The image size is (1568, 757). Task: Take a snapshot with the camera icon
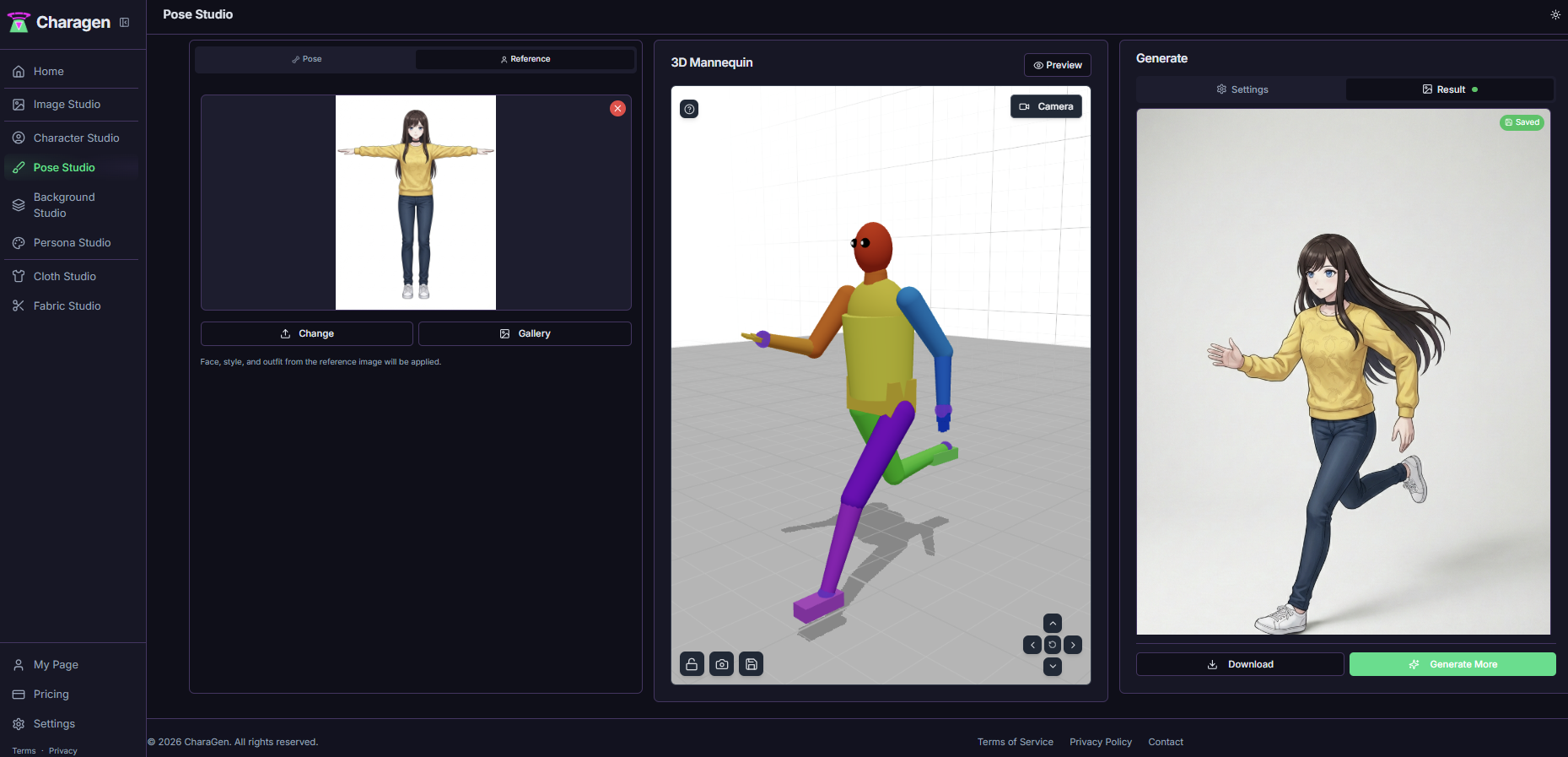tap(721, 664)
